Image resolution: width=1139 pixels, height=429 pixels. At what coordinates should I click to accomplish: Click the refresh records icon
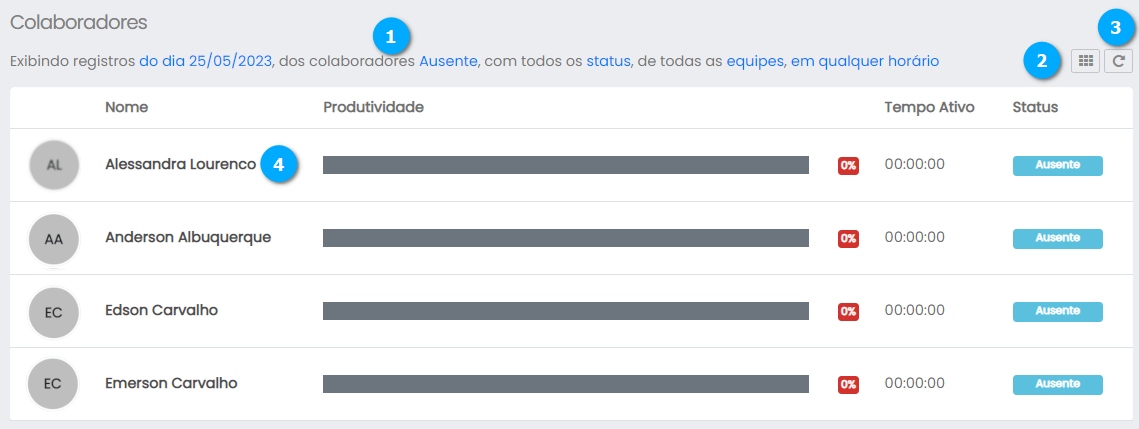pos(1119,61)
